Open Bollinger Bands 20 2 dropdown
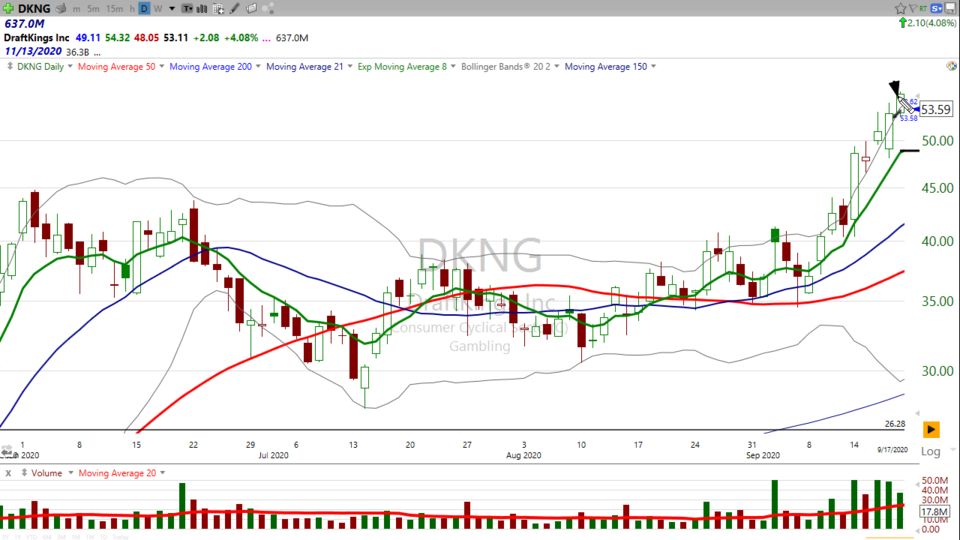The image size is (960, 540). tap(557, 66)
